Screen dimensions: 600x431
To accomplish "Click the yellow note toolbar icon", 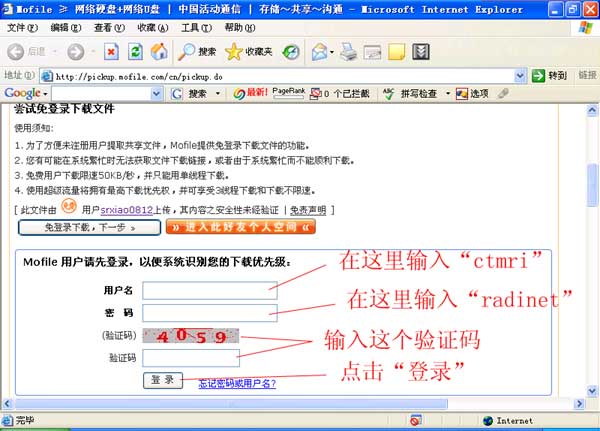I will [x=396, y=52].
